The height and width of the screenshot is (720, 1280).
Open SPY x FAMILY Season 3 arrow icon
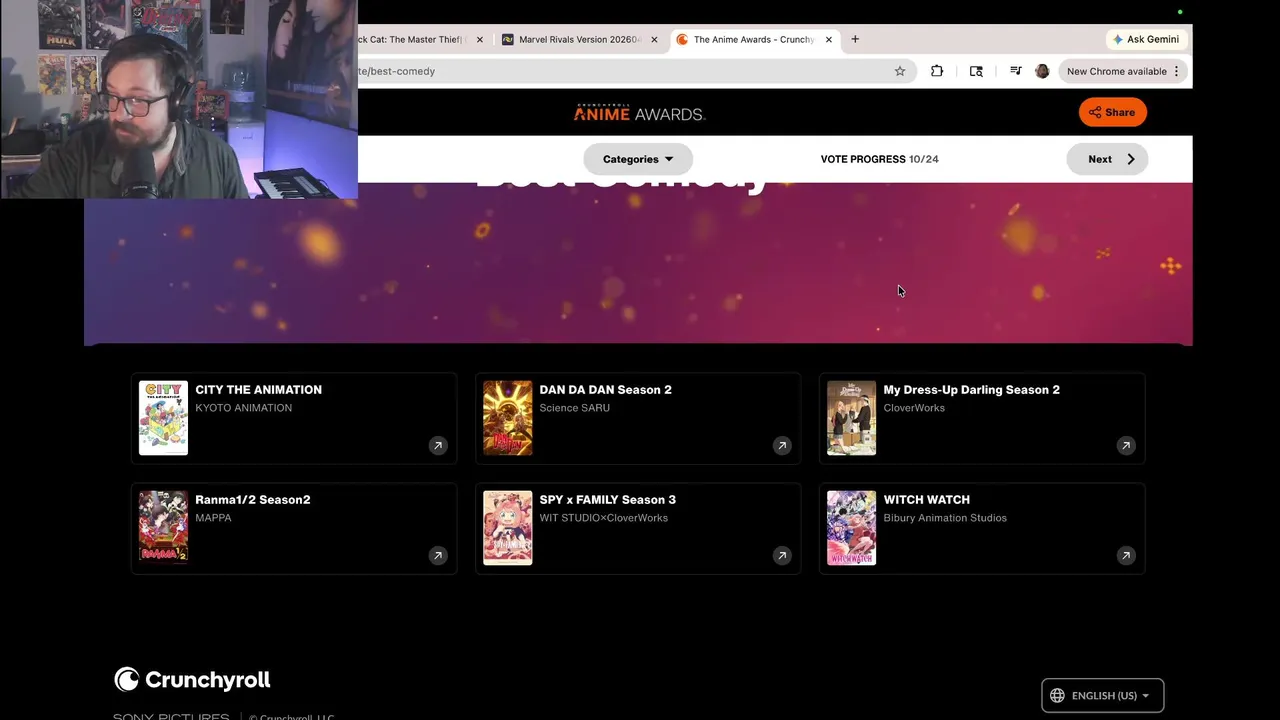pos(782,556)
